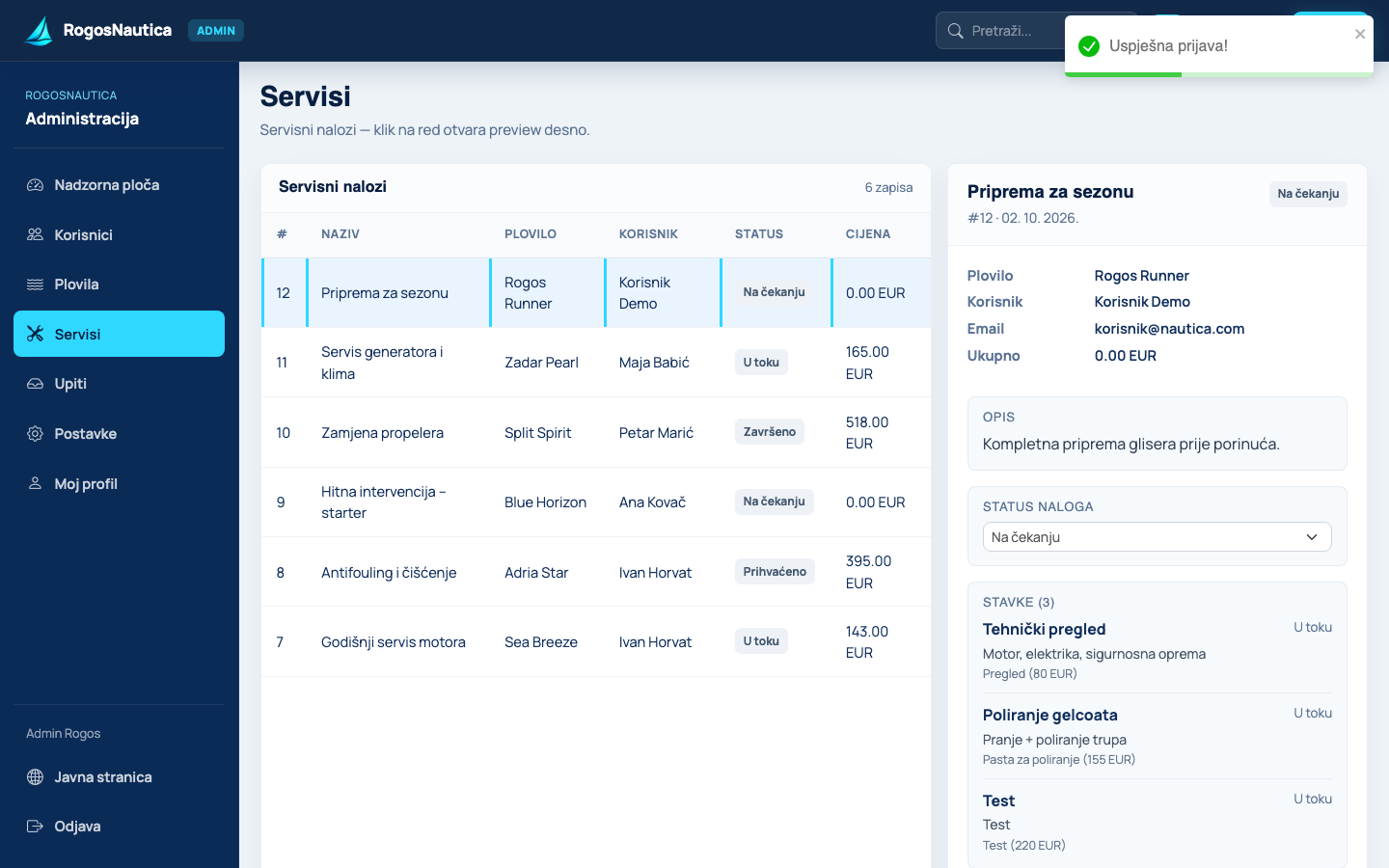Dismiss the Uspješna prijava notification
The image size is (1389, 868).
pos(1360,34)
